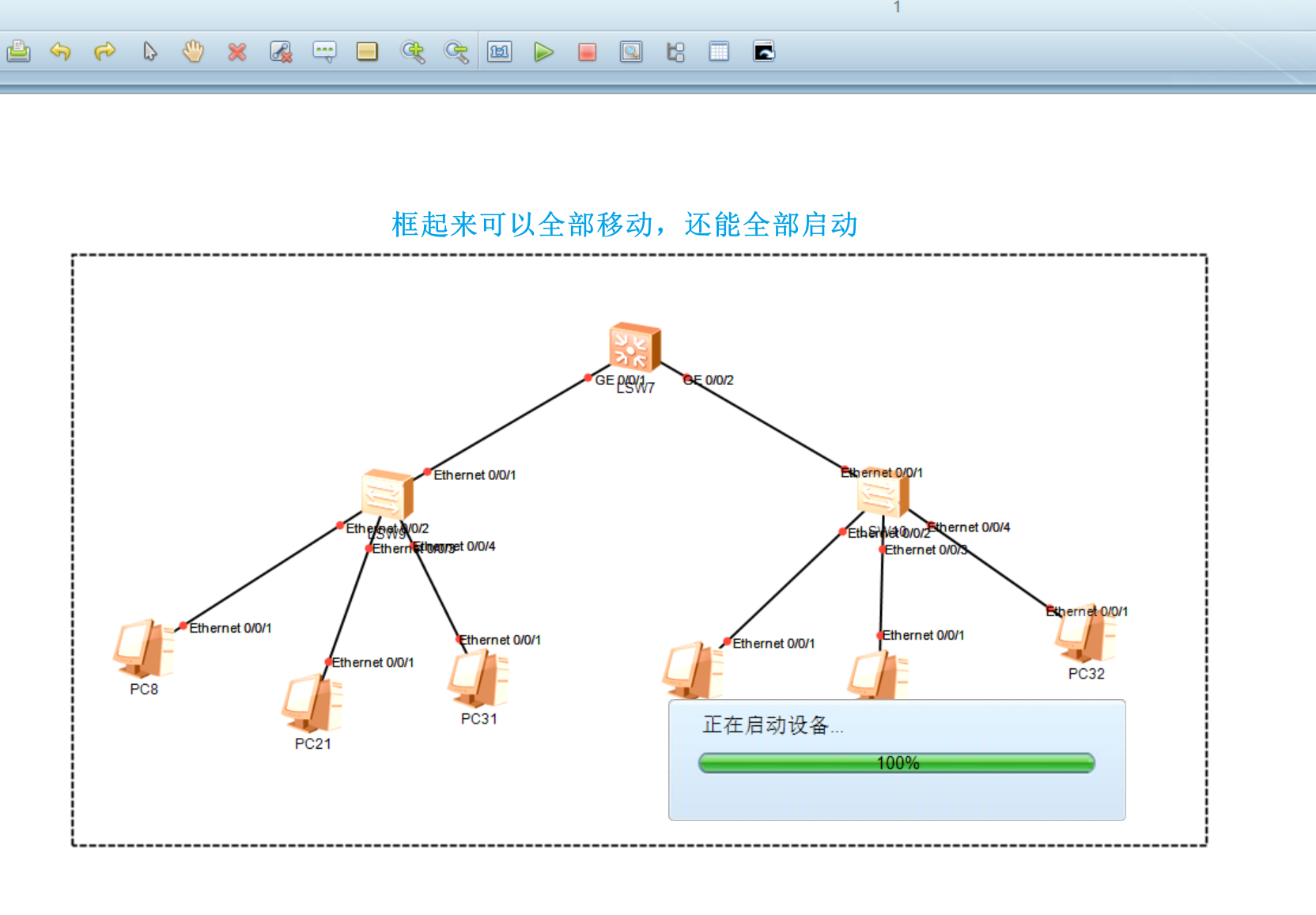Select the LSW9 switch device

point(387,495)
